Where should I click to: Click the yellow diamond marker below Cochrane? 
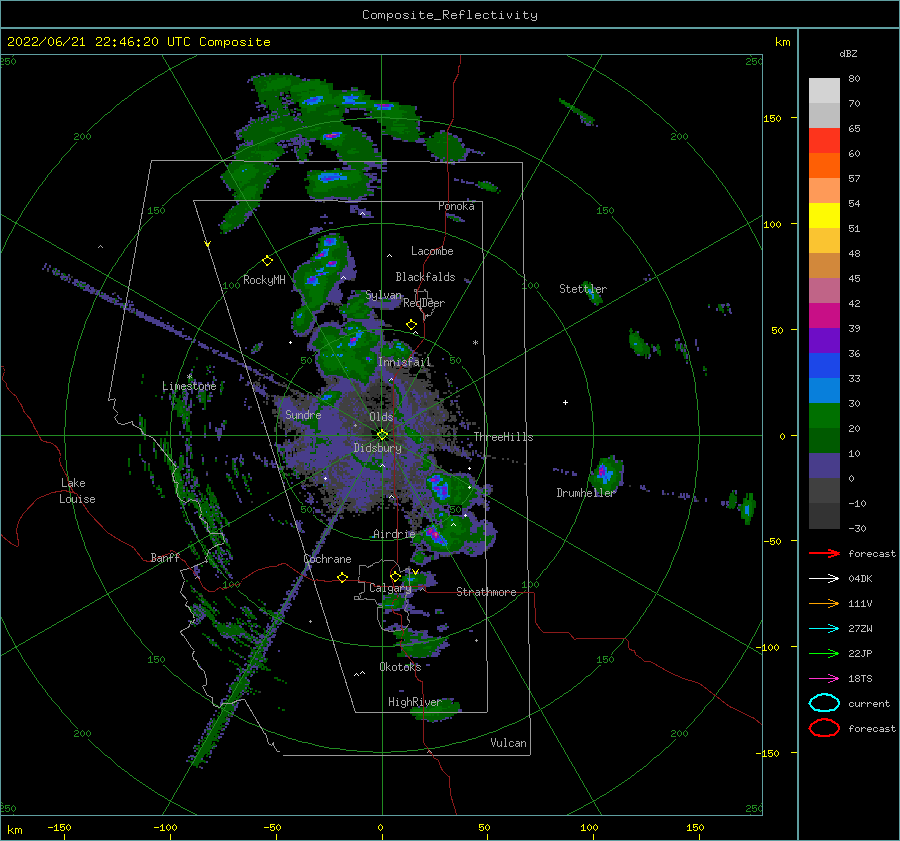pos(343,577)
